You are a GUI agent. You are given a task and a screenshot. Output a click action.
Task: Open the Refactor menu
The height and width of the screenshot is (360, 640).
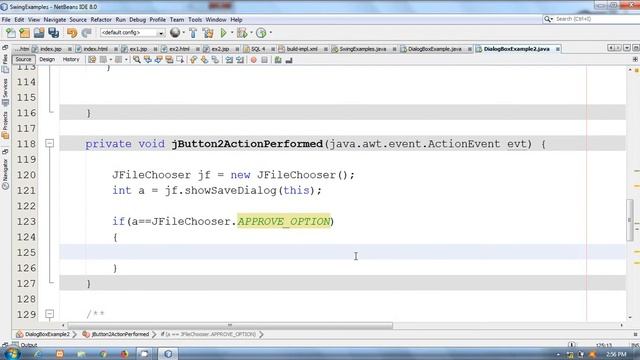pyautogui.click(x=101, y=20)
